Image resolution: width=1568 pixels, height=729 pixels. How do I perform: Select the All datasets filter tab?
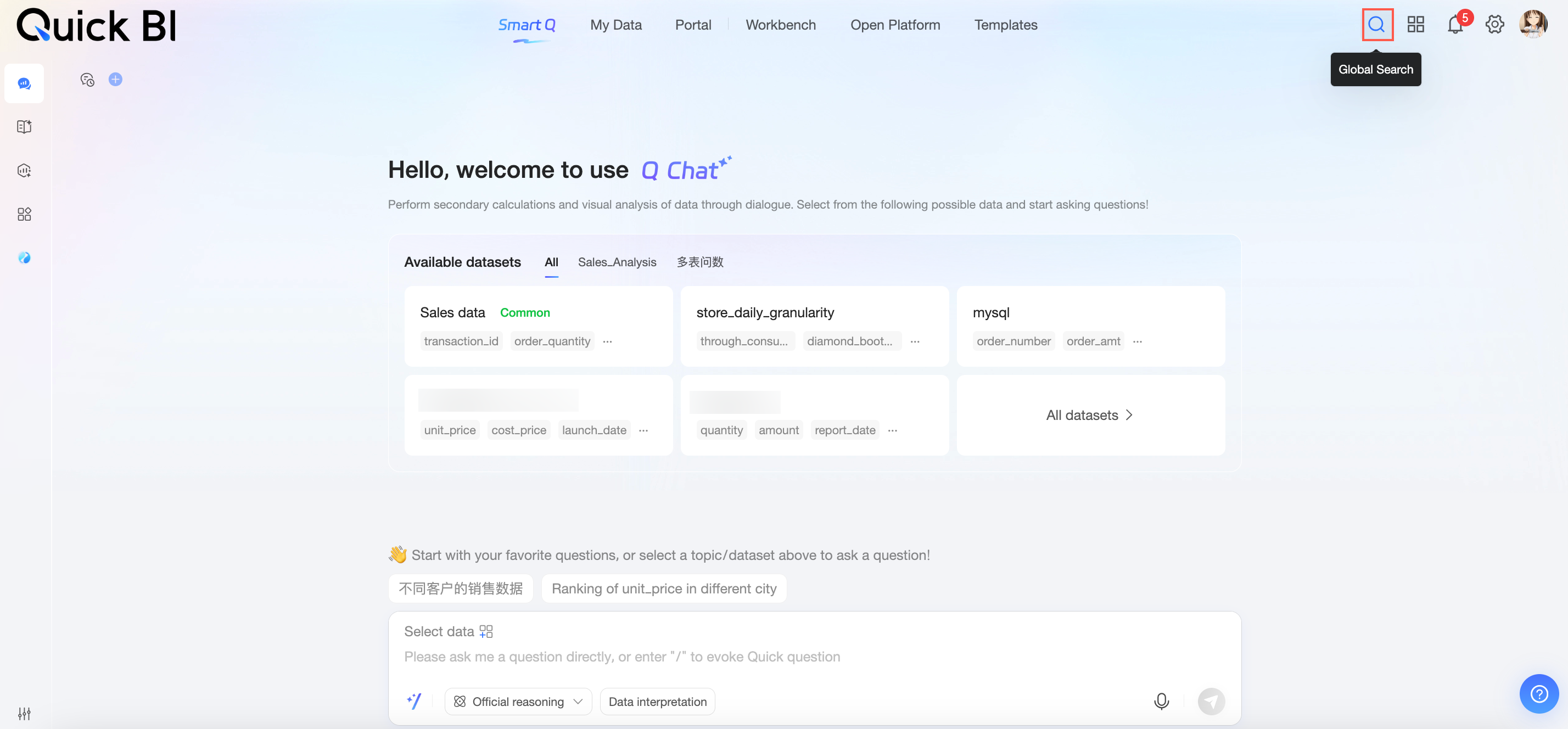point(551,262)
